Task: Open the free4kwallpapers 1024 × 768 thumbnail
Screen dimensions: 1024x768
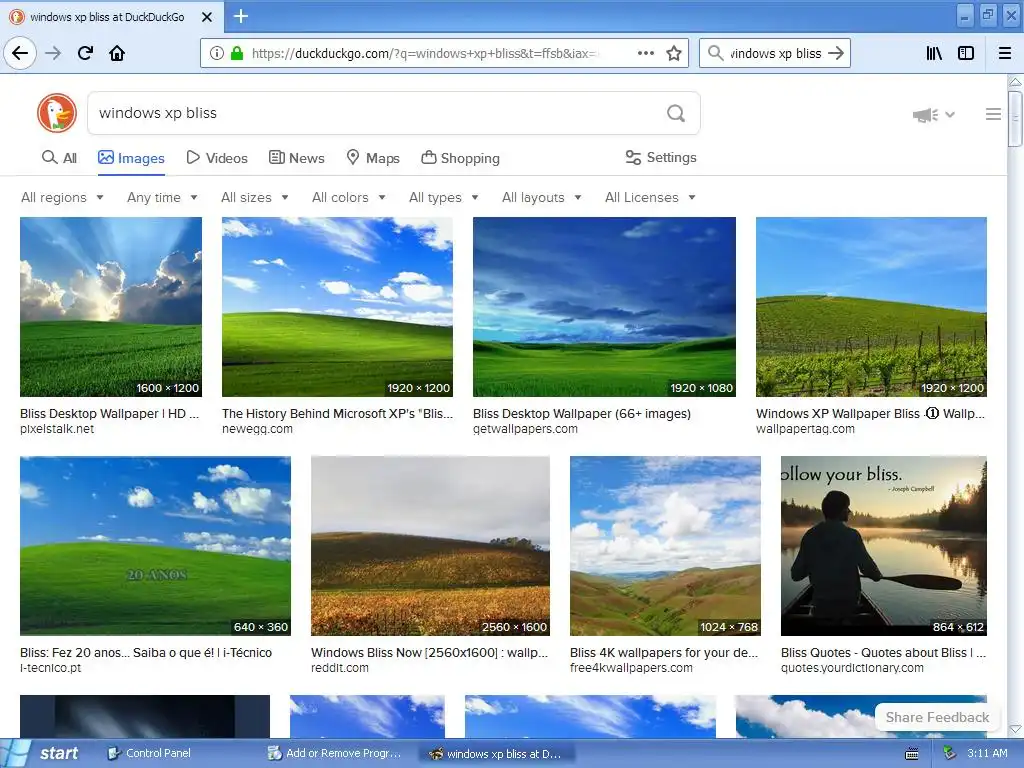Action: click(x=665, y=546)
